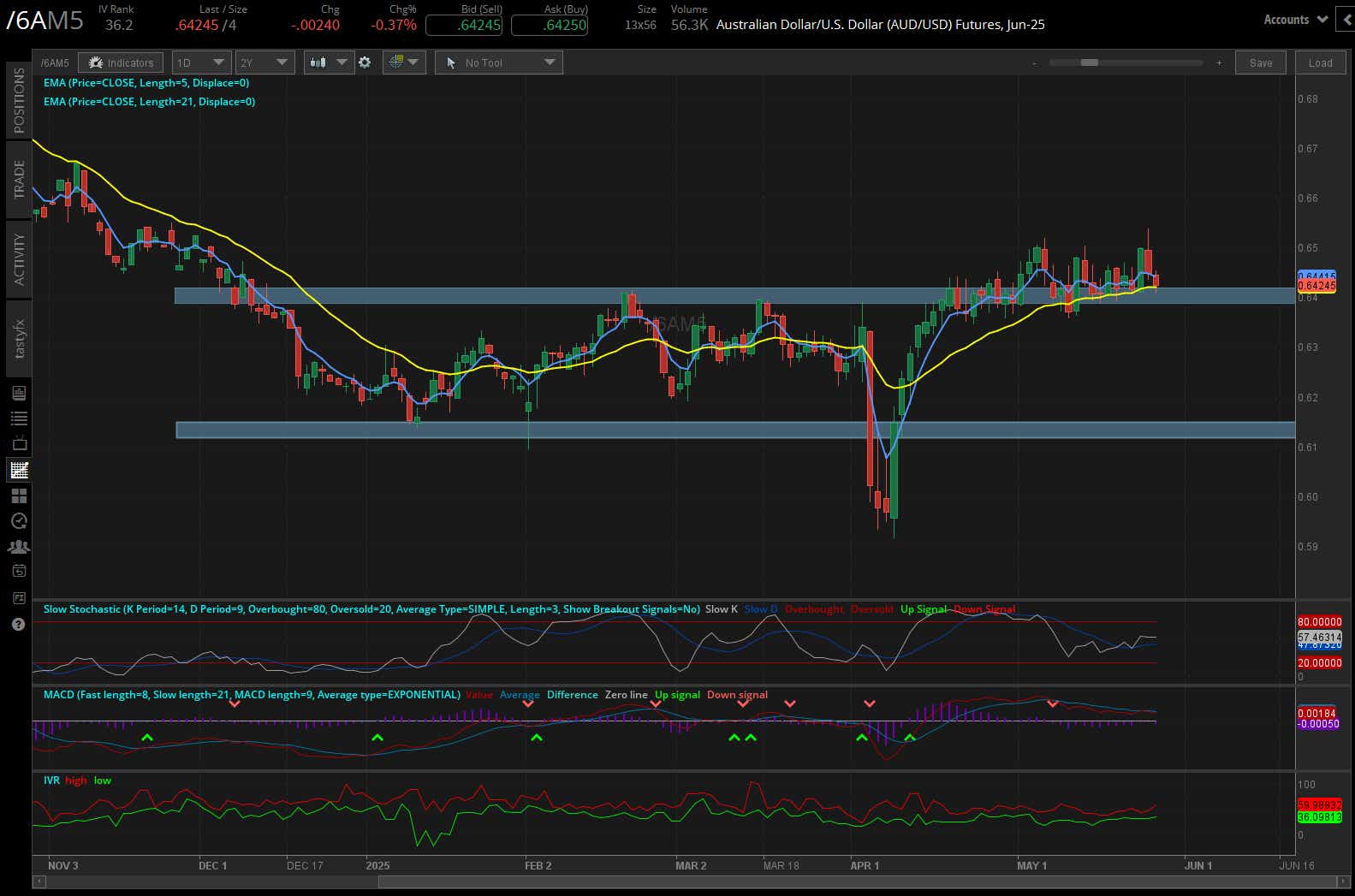The width and height of the screenshot is (1355, 896).
Task: Select the EMA Length=21 indicator label
Action: point(149,102)
